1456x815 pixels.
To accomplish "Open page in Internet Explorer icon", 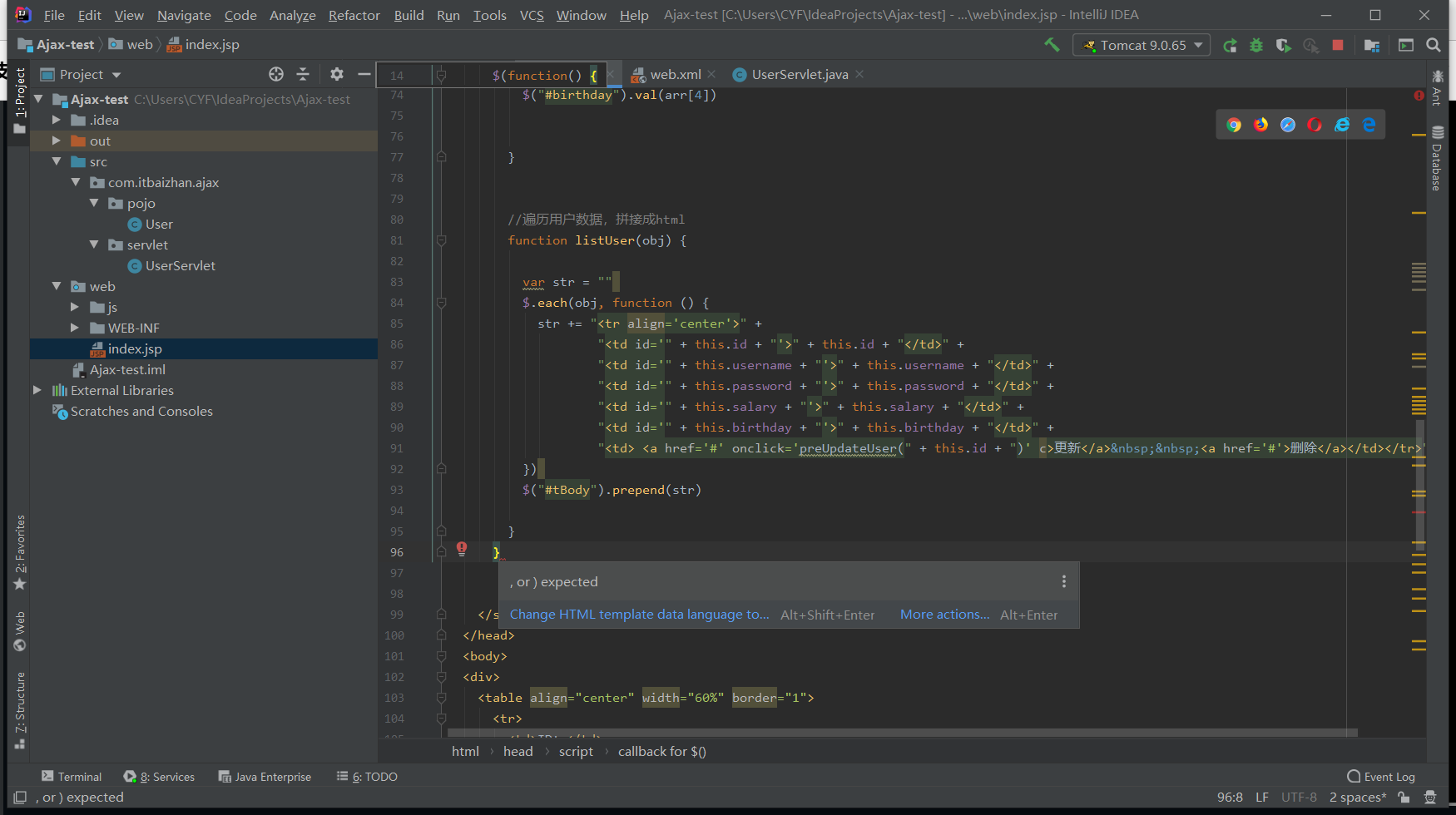I will (x=1342, y=125).
